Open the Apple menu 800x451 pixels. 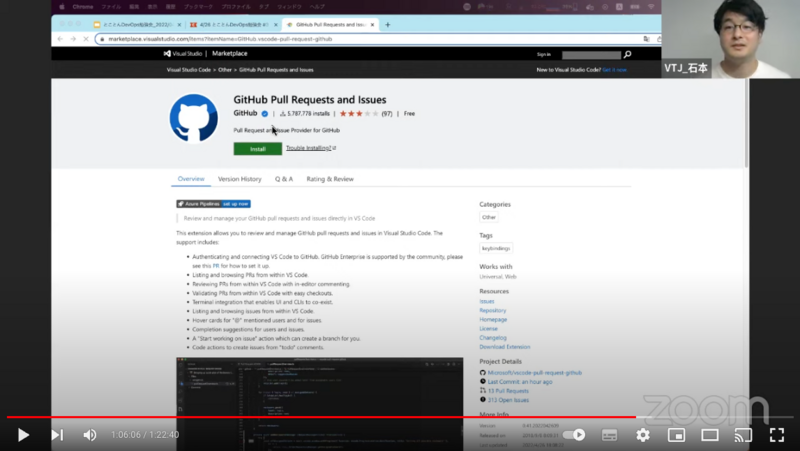coord(62,7)
